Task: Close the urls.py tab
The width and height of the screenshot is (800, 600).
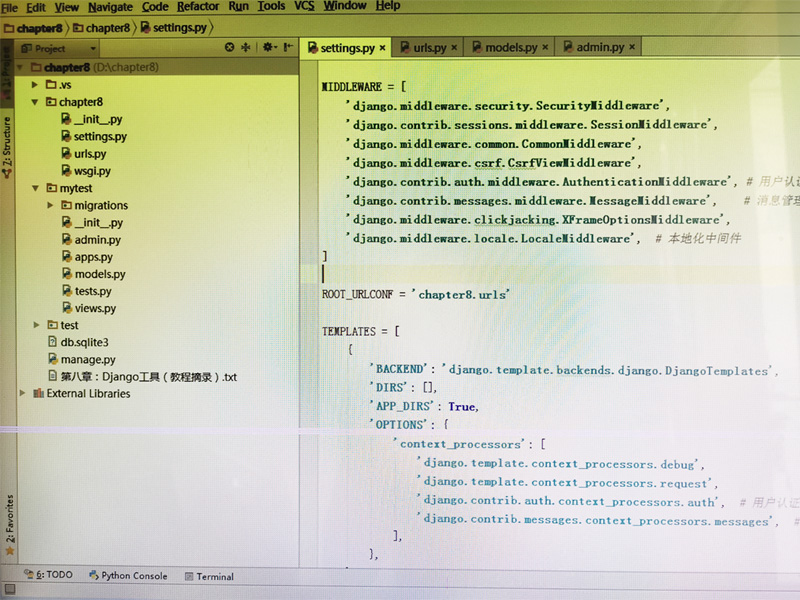Action: pos(454,48)
